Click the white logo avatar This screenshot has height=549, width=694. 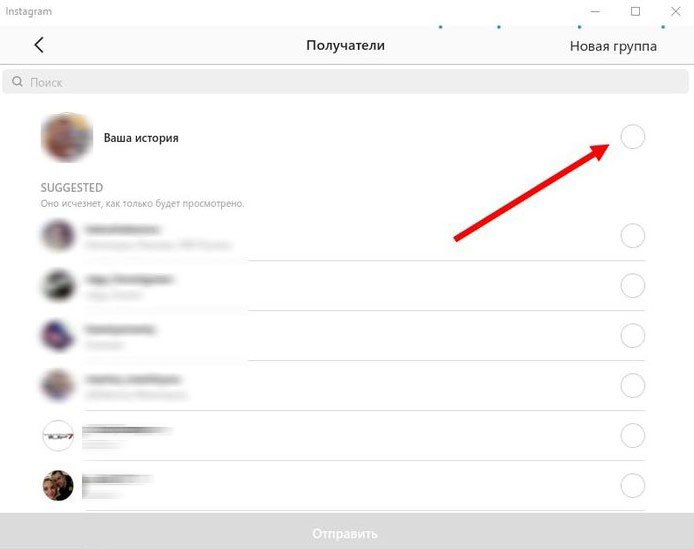tap(58, 436)
